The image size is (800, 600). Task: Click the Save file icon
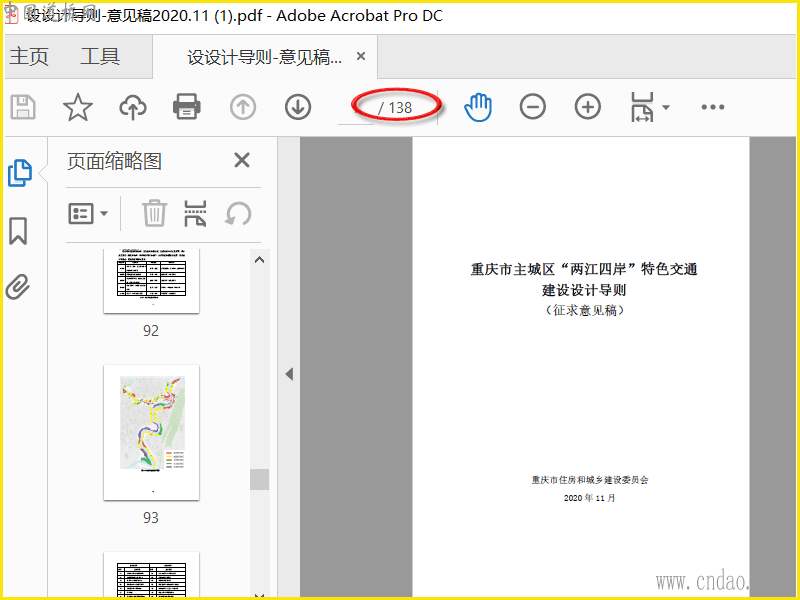[x=23, y=107]
